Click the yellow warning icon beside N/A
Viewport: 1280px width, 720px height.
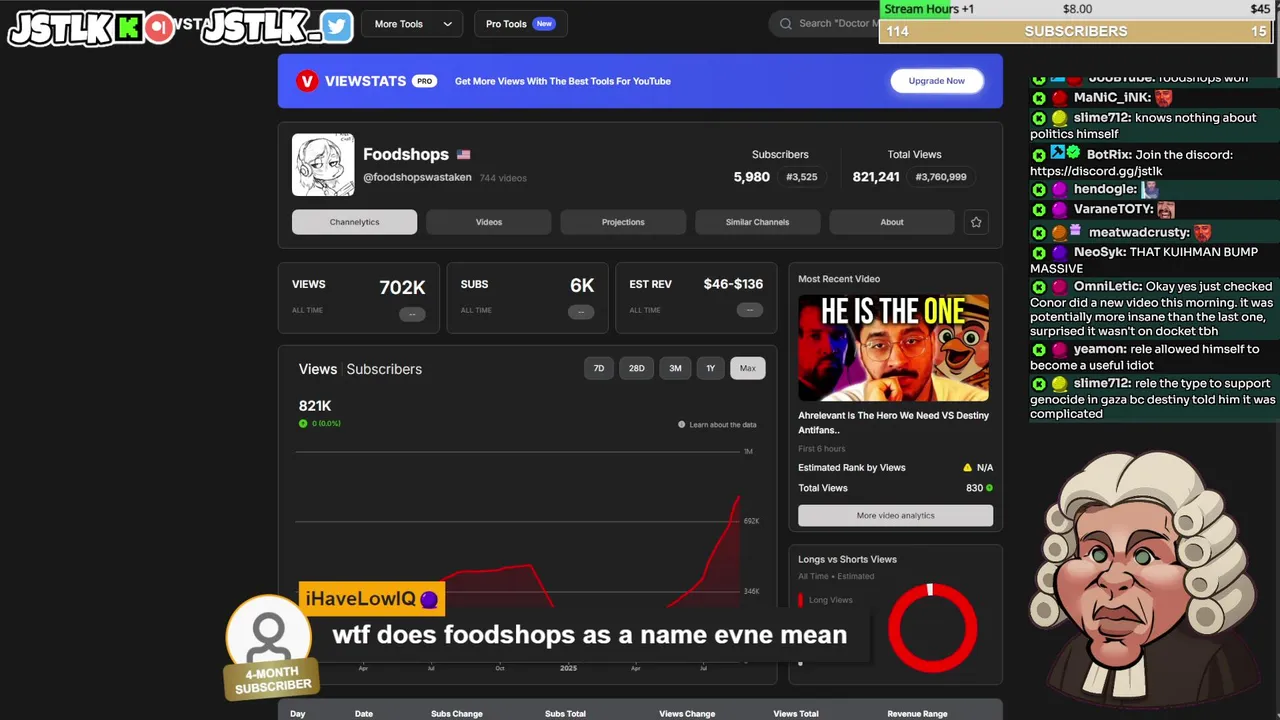(x=967, y=468)
